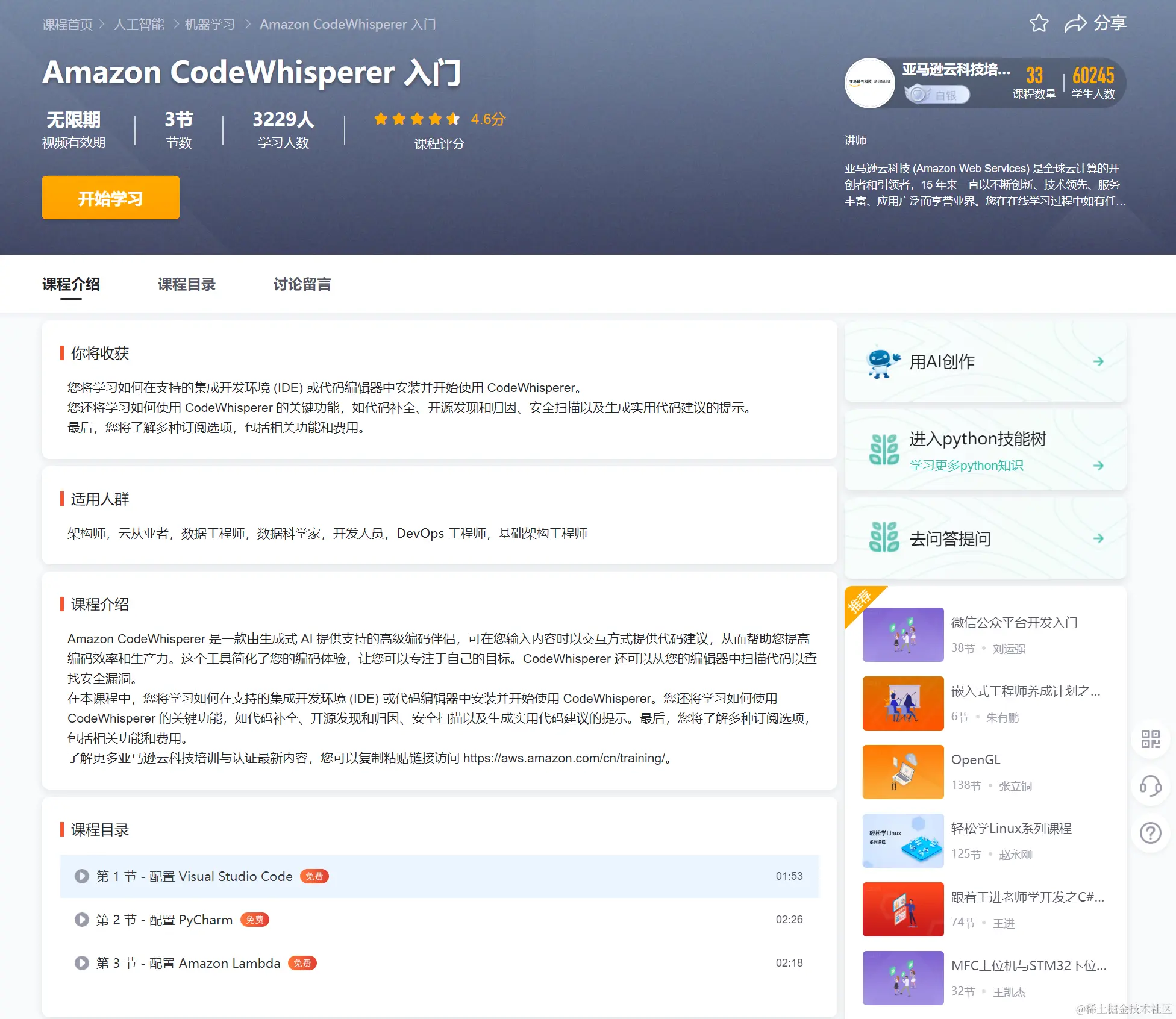Switch to the 课程目录 tab
Viewport: 1176px width, 1019px height.
pos(186,284)
